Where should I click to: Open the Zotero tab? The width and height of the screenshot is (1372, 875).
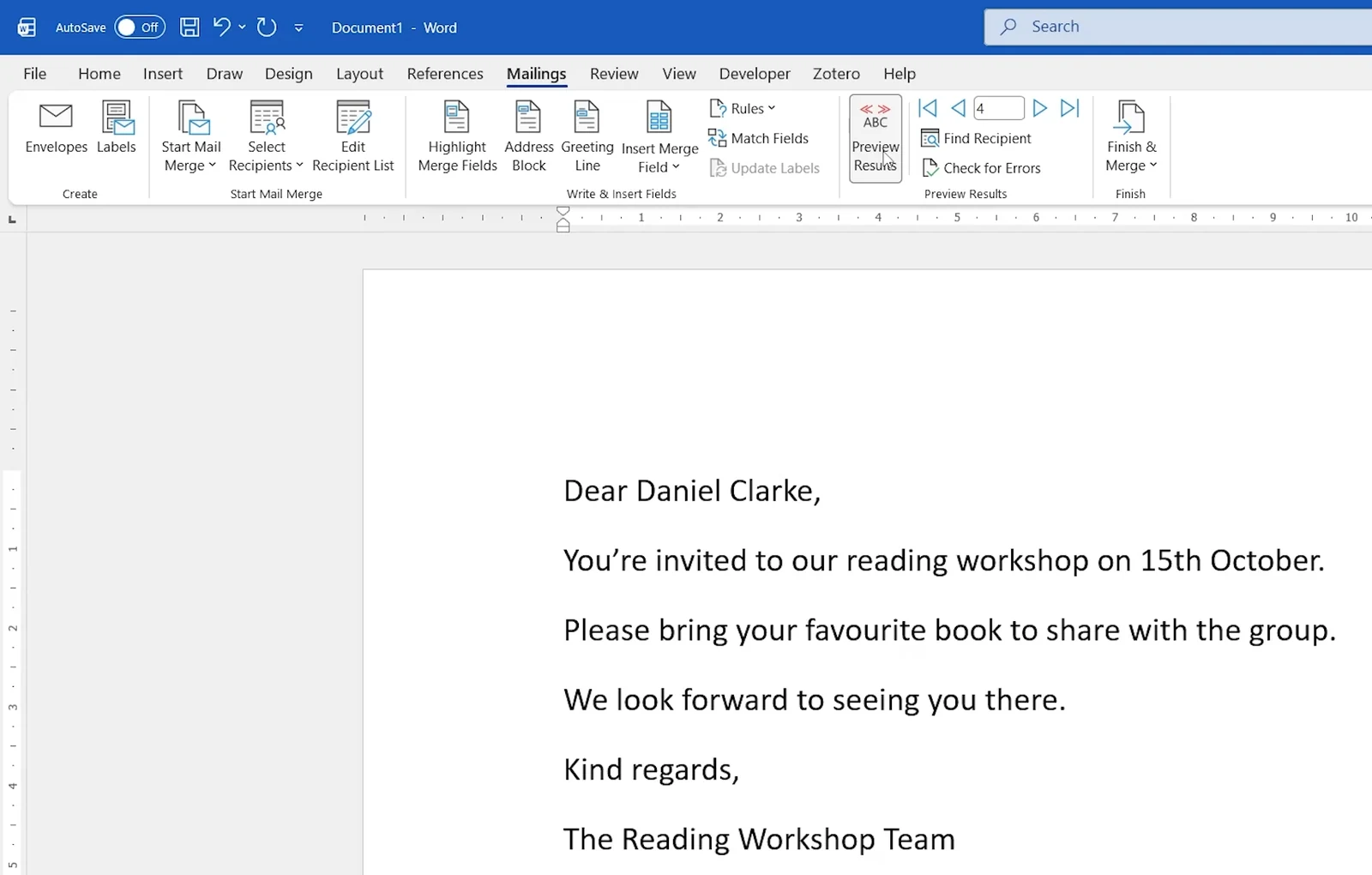click(x=836, y=74)
